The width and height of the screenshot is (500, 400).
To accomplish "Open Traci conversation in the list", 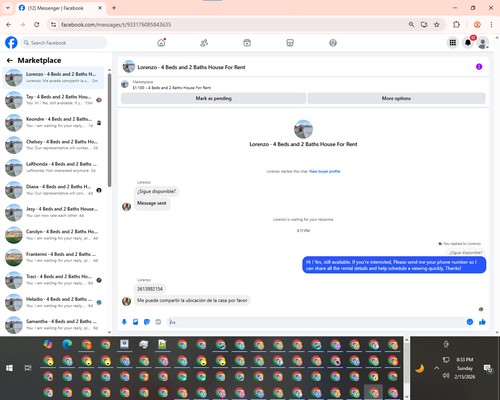I will click(53, 280).
